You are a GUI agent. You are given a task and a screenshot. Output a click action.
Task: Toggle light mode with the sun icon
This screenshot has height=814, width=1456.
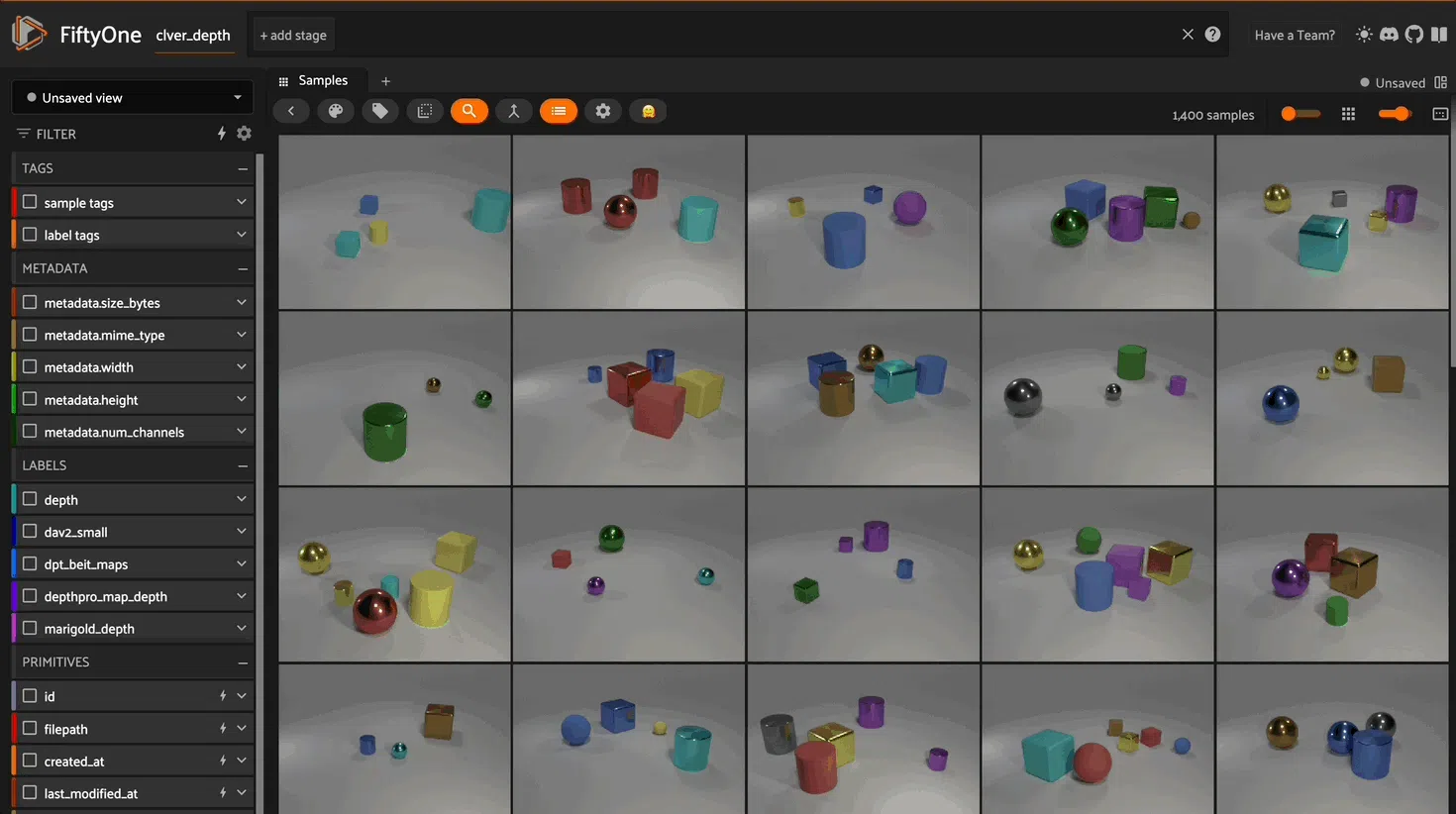click(x=1364, y=35)
